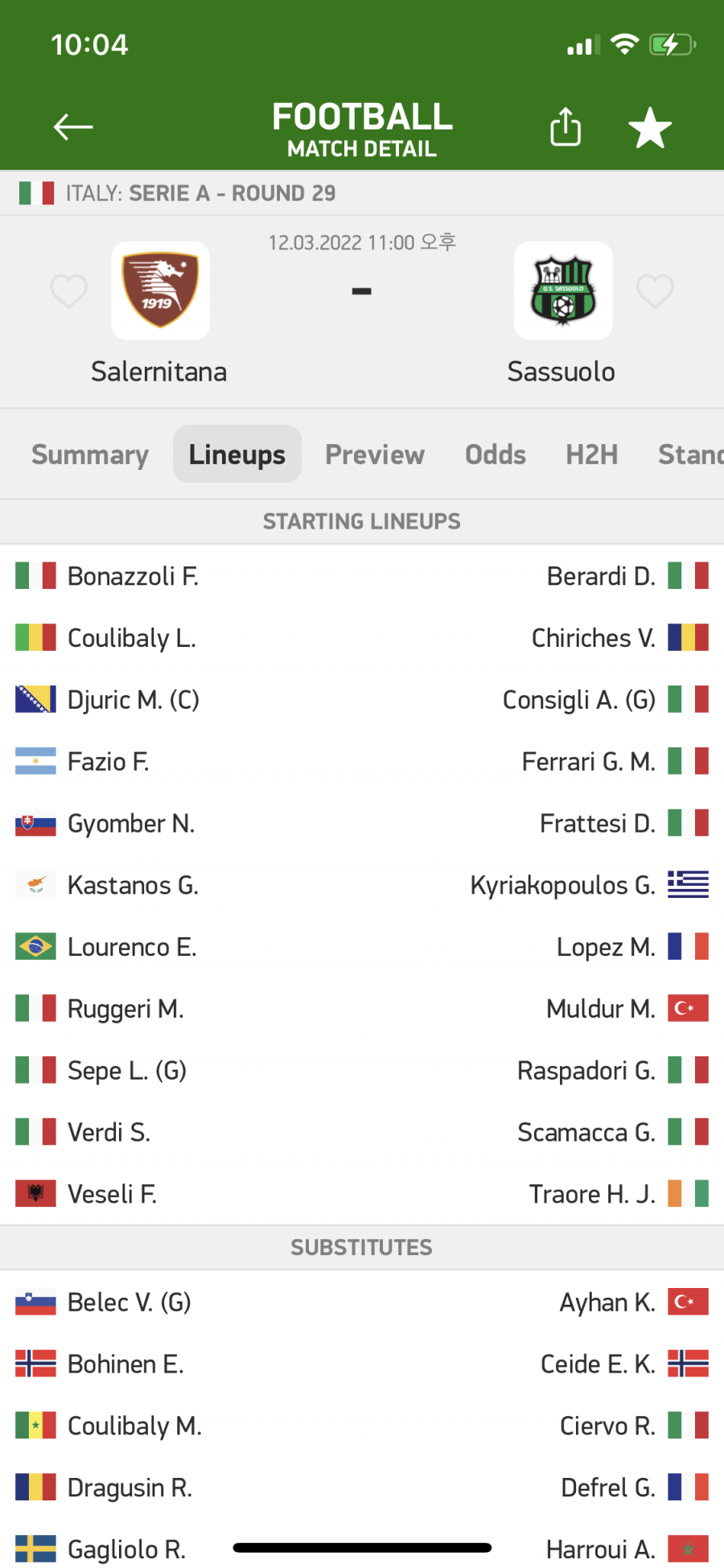Select the Lineups tab

click(x=237, y=455)
